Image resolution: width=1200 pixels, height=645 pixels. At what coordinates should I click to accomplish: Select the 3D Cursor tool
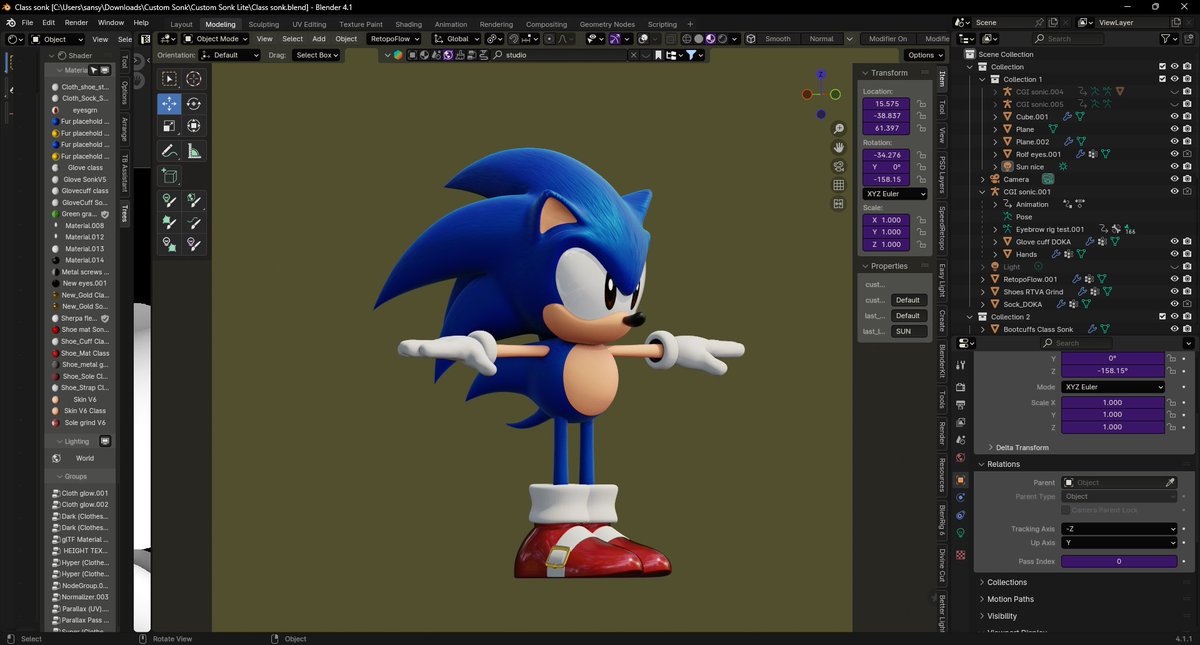click(193, 79)
